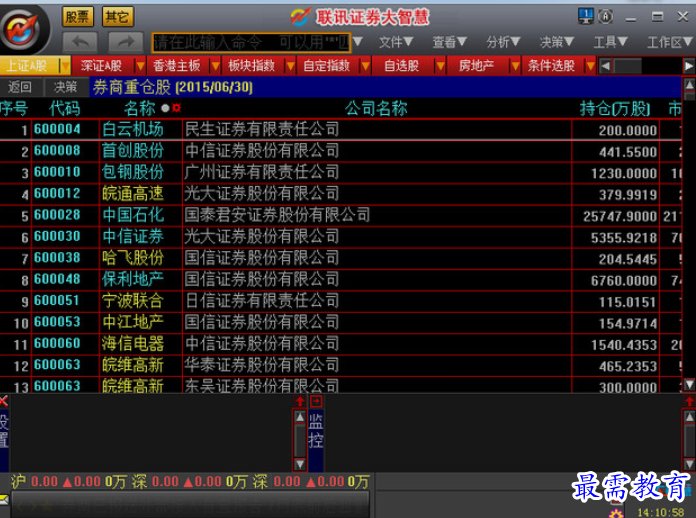Click the monitor screen icon in title bar
This screenshot has width=696, height=518.
click(x=586, y=16)
